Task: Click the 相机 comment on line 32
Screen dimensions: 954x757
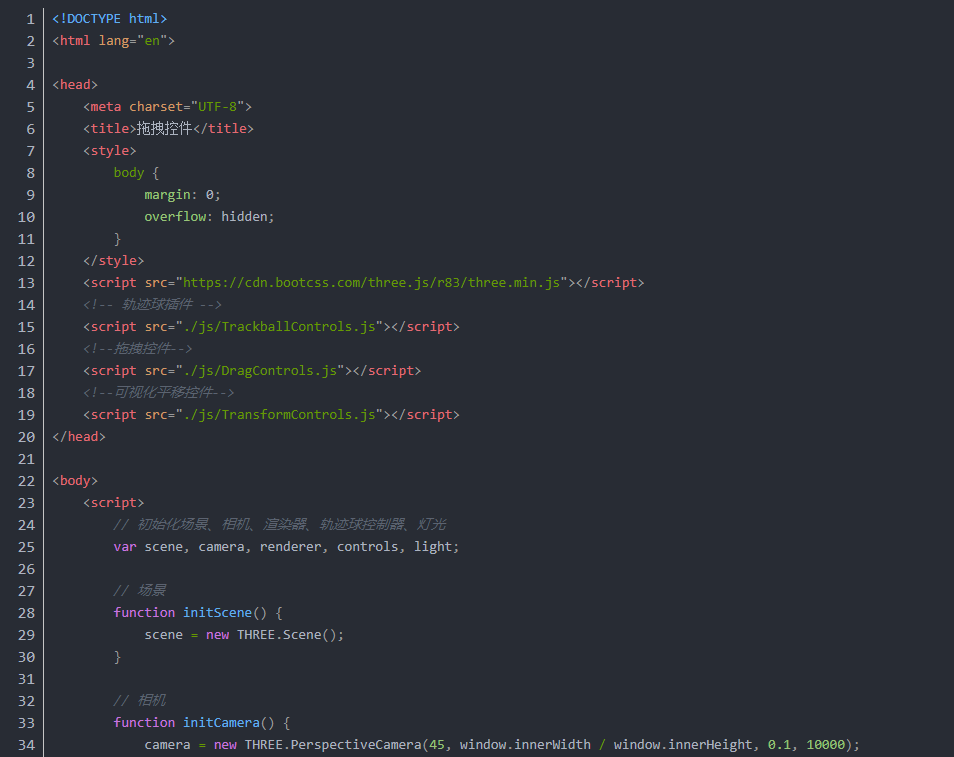Action: click(x=140, y=700)
